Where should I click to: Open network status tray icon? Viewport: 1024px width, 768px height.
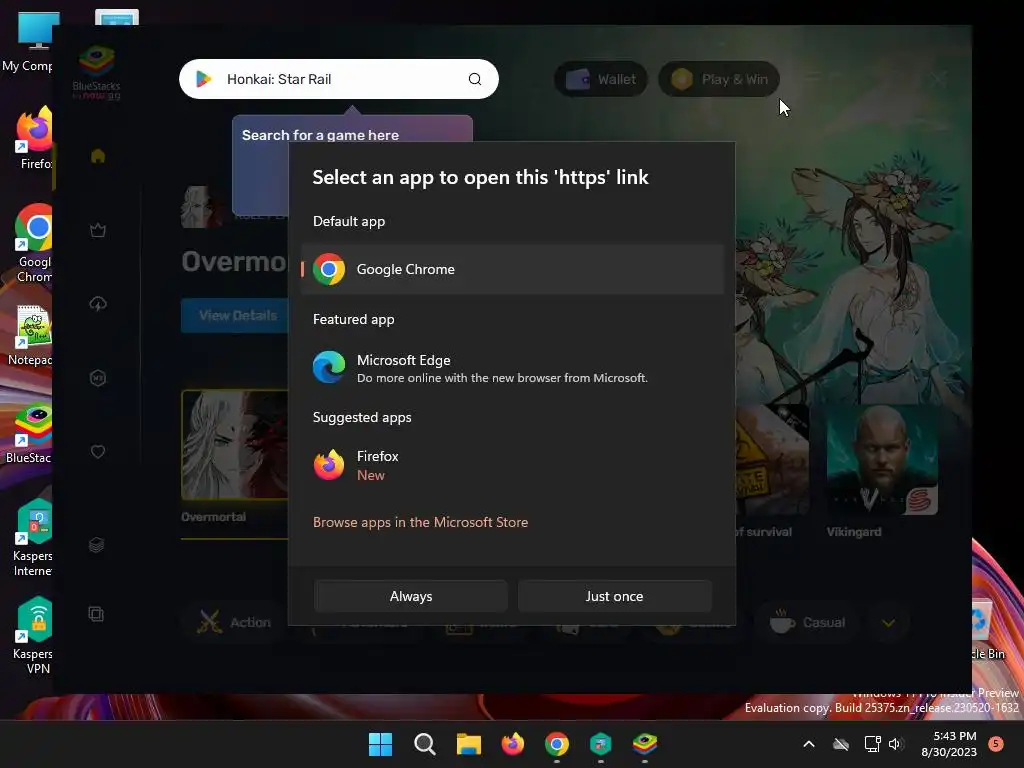(872, 744)
